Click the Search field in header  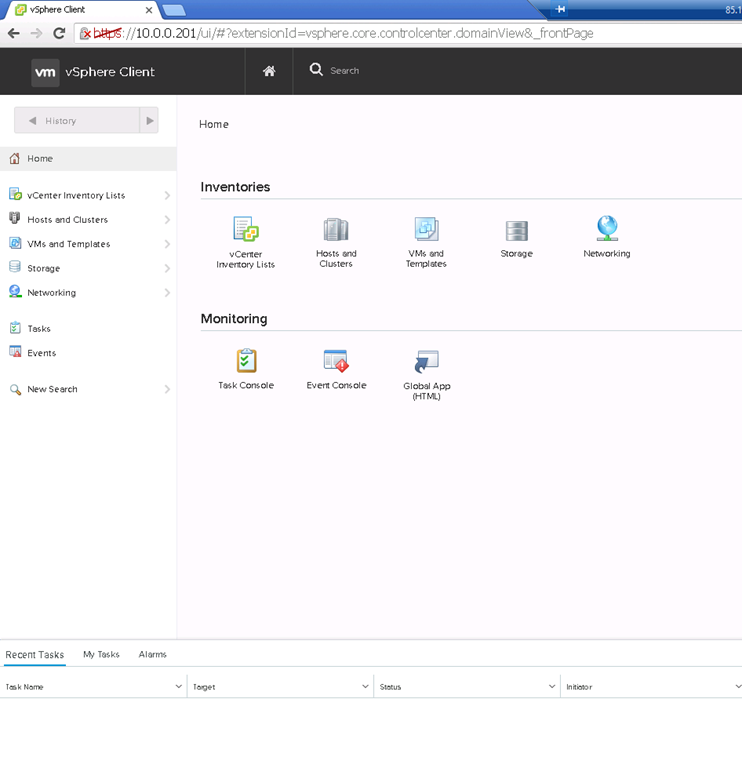(344, 71)
